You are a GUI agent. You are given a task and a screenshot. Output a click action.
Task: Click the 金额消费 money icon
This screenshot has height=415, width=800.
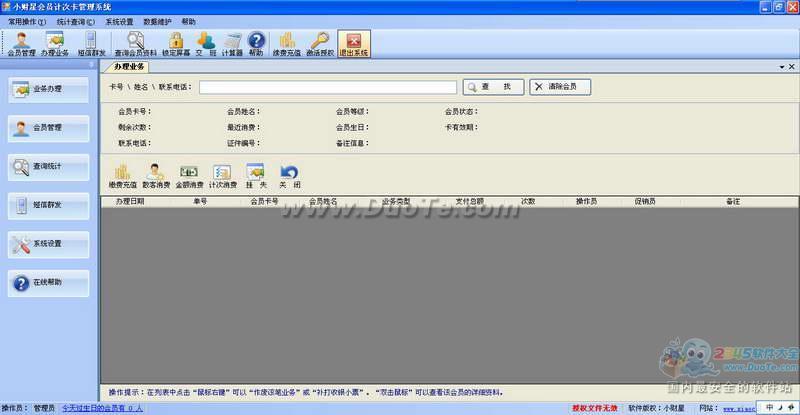tap(189, 176)
